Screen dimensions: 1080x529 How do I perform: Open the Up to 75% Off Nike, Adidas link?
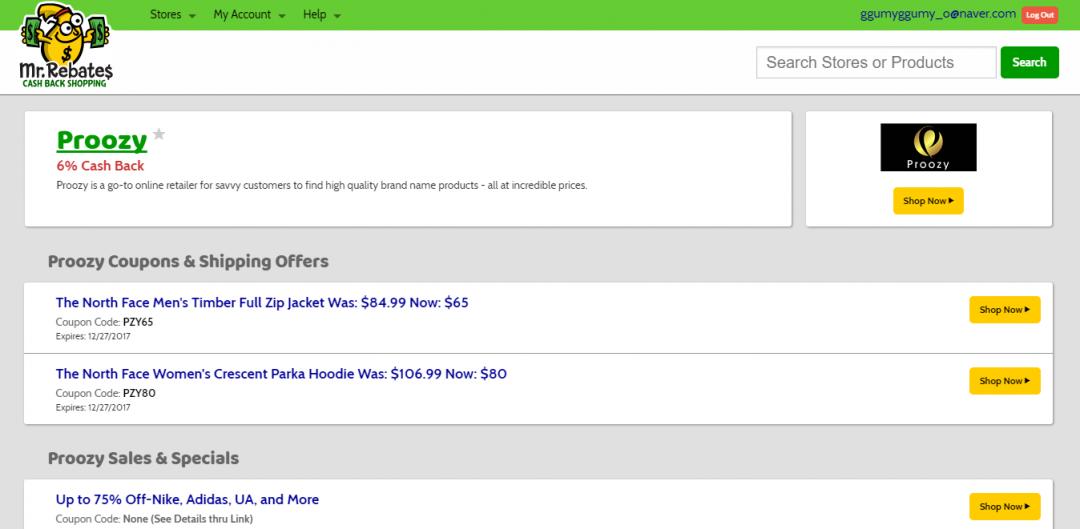click(x=187, y=499)
